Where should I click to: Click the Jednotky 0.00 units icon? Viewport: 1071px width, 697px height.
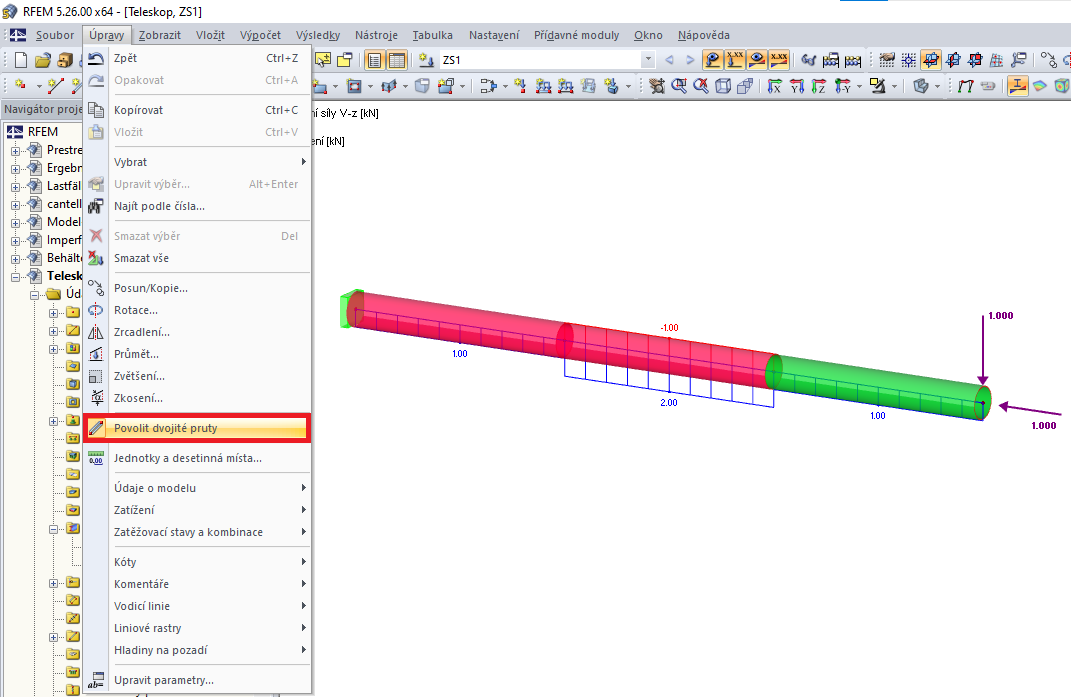[x=96, y=458]
